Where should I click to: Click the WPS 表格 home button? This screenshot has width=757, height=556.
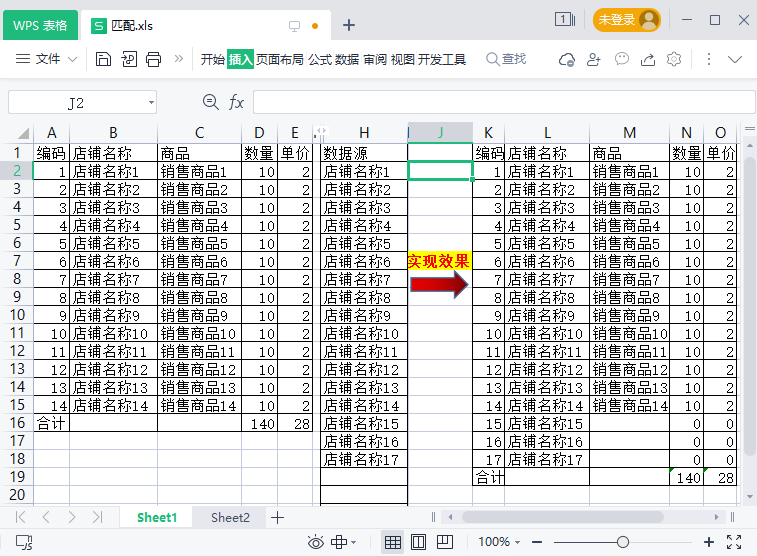pos(40,25)
